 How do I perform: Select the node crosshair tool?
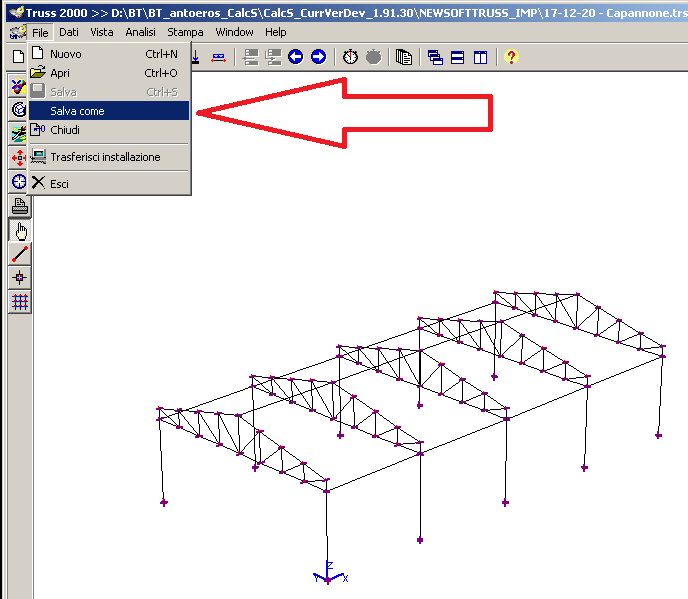pos(20,278)
